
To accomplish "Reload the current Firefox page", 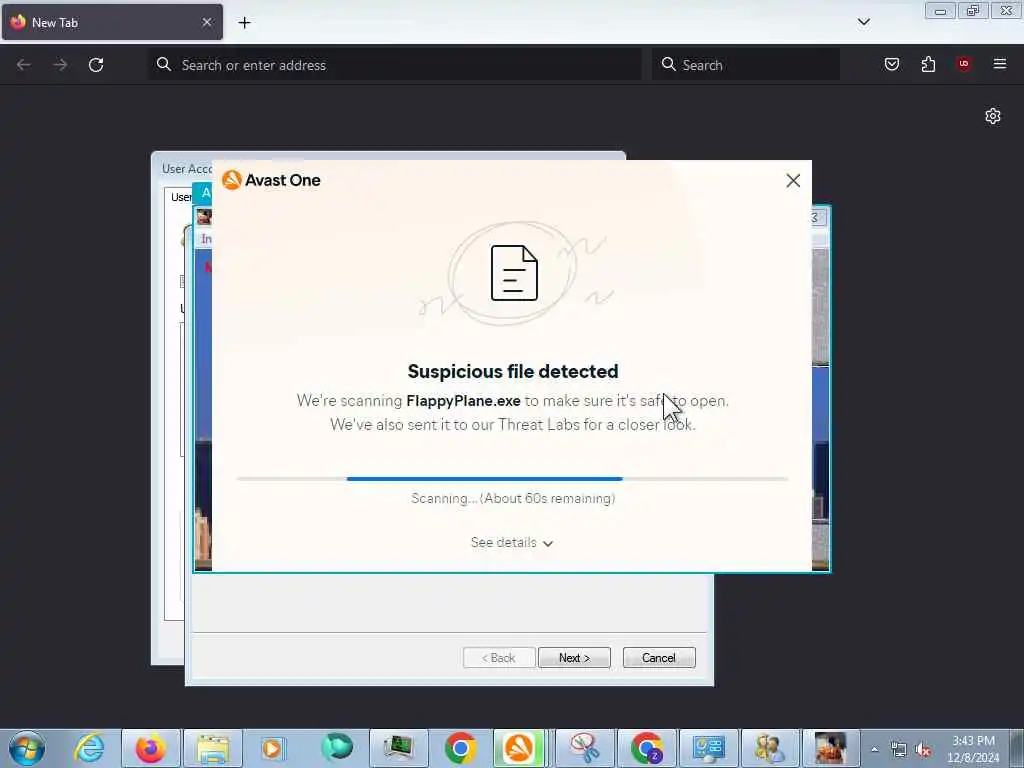I will pos(96,65).
